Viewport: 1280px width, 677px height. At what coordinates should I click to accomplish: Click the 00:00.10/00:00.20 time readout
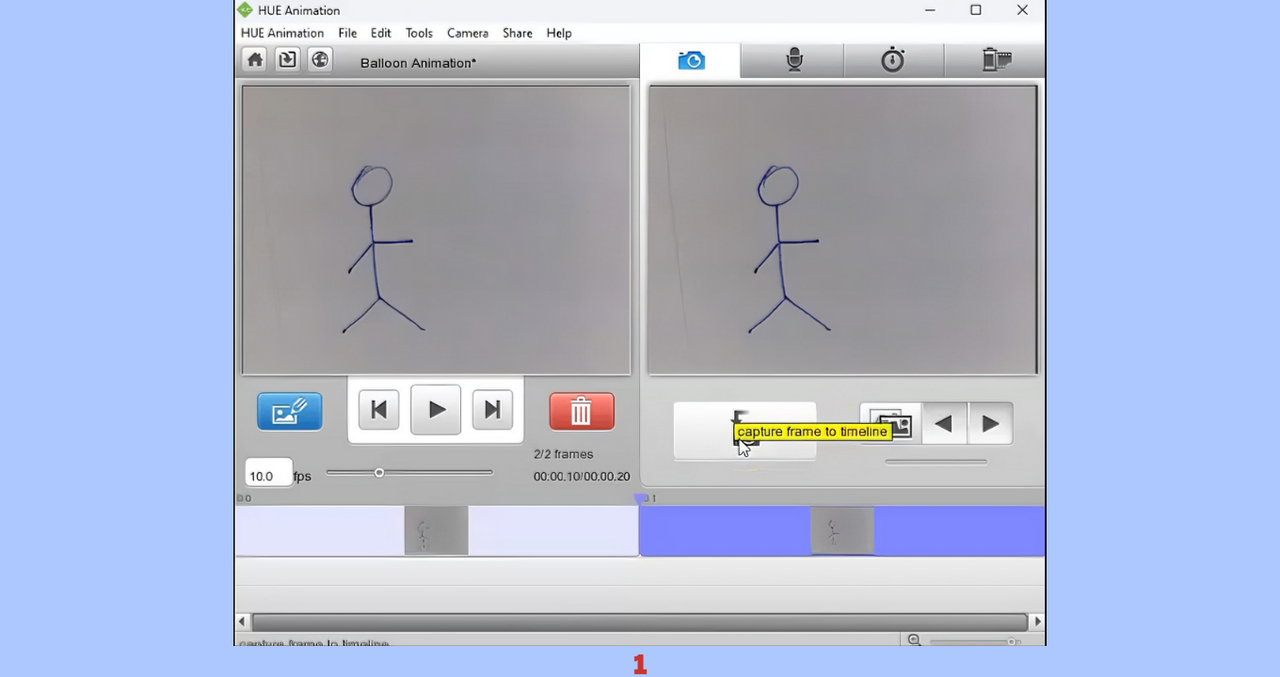(x=582, y=477)
